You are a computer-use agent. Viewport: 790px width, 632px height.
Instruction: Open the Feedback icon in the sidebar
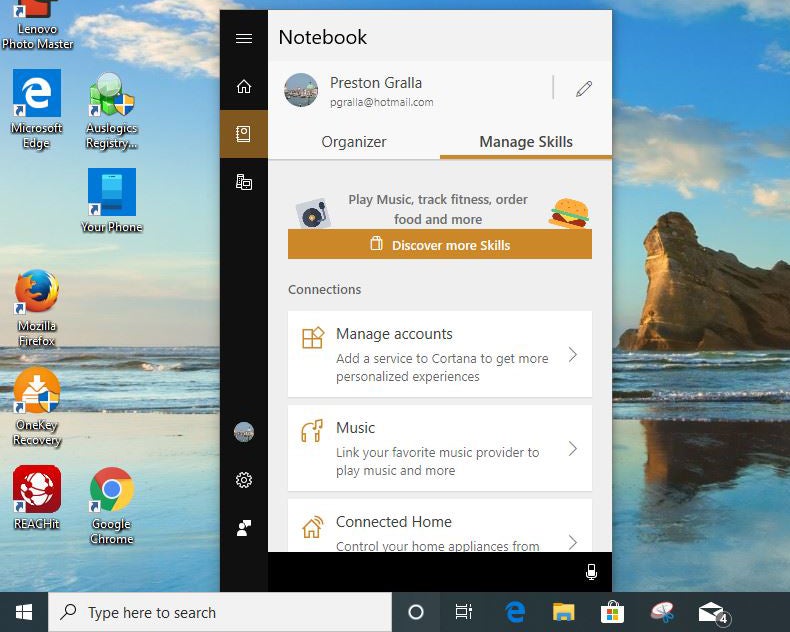pyautogui.click(x=244, y=528)
